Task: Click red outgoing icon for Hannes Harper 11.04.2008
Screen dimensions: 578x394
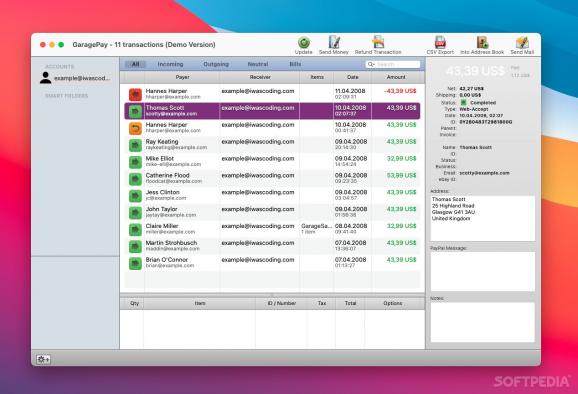Action: pos(135,94)
